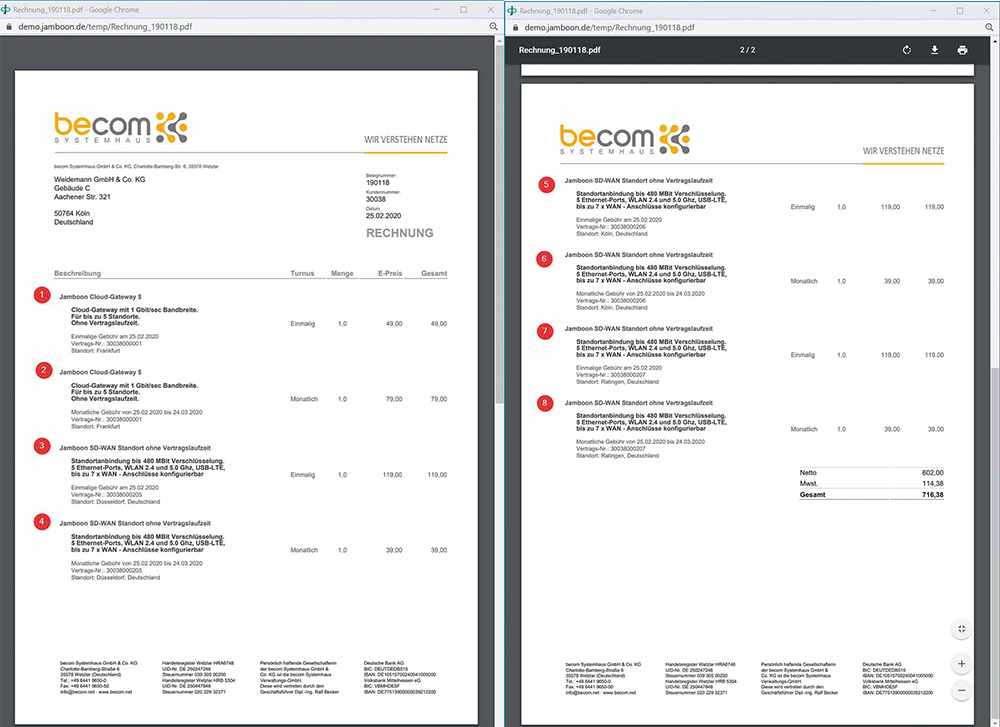Click recipient name Weidemann GmbH & Co. KG
This screenshot has width=1000, height=727.
tap(99, 179)
